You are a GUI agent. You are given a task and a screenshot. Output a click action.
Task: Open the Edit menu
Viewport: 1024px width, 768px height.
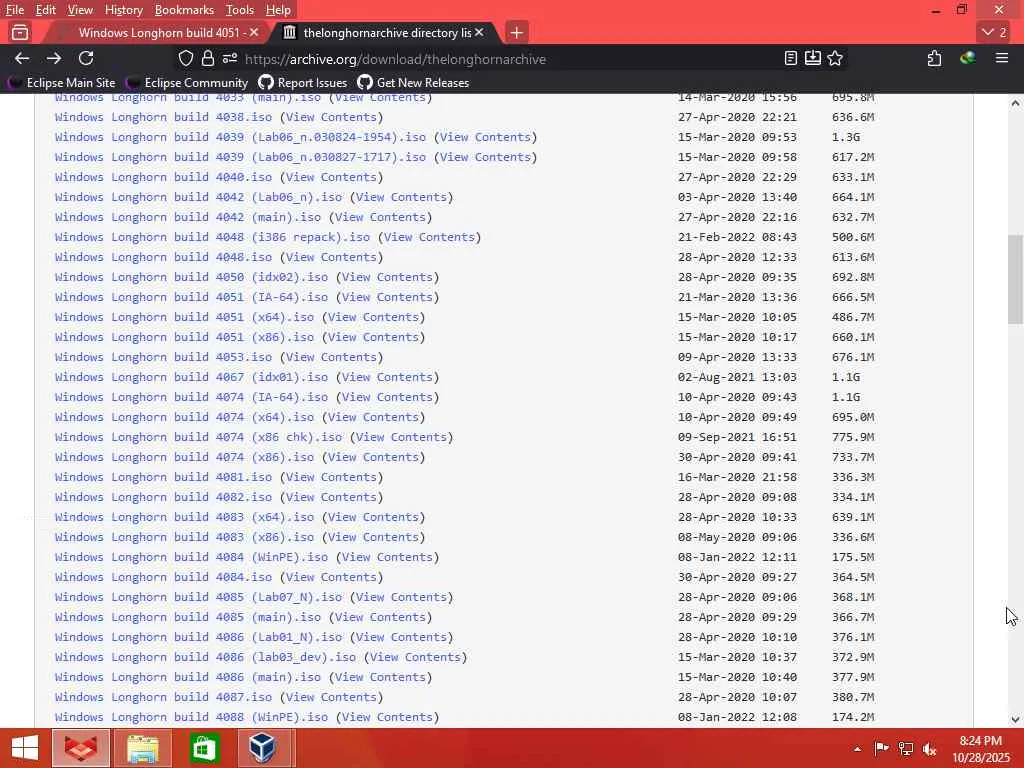point(46,10)
